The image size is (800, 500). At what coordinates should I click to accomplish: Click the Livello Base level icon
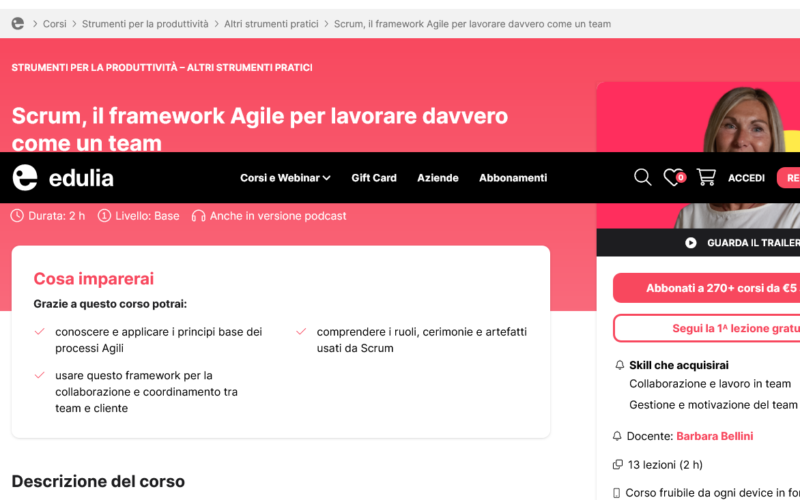pyautogui.click(x=104, y=216)
